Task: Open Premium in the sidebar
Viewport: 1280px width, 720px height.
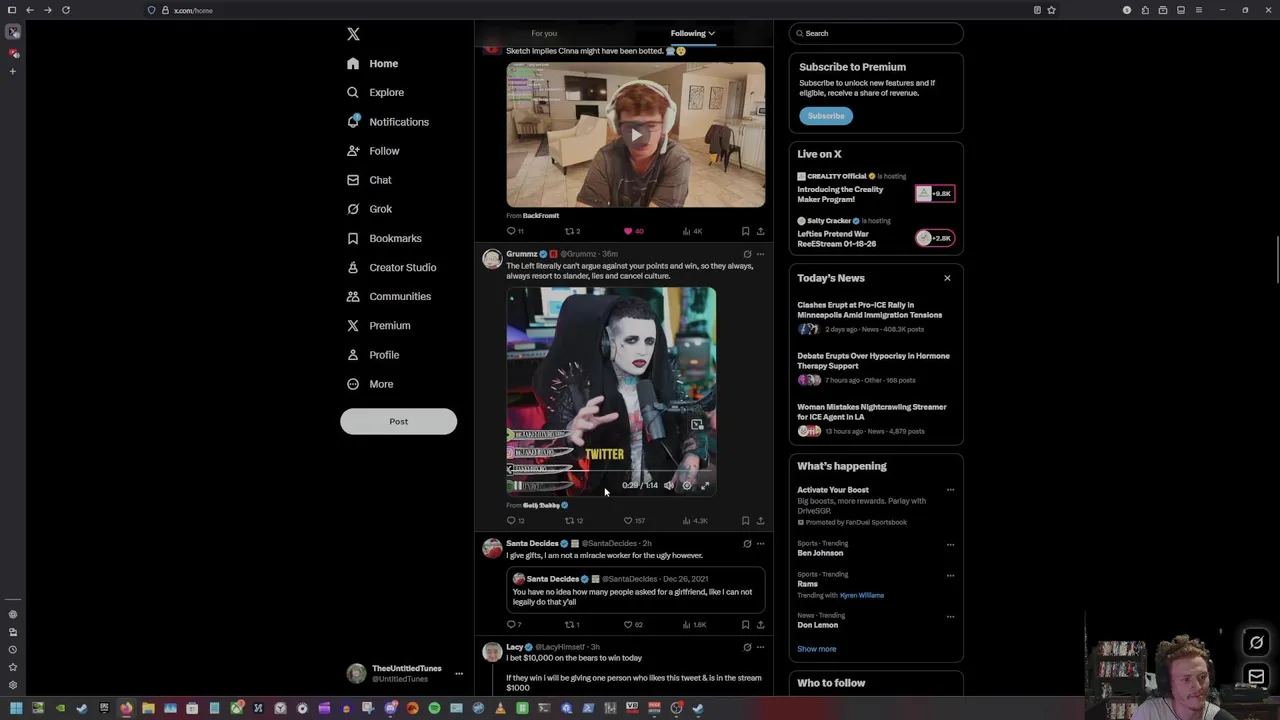Action: pos(378,325)
